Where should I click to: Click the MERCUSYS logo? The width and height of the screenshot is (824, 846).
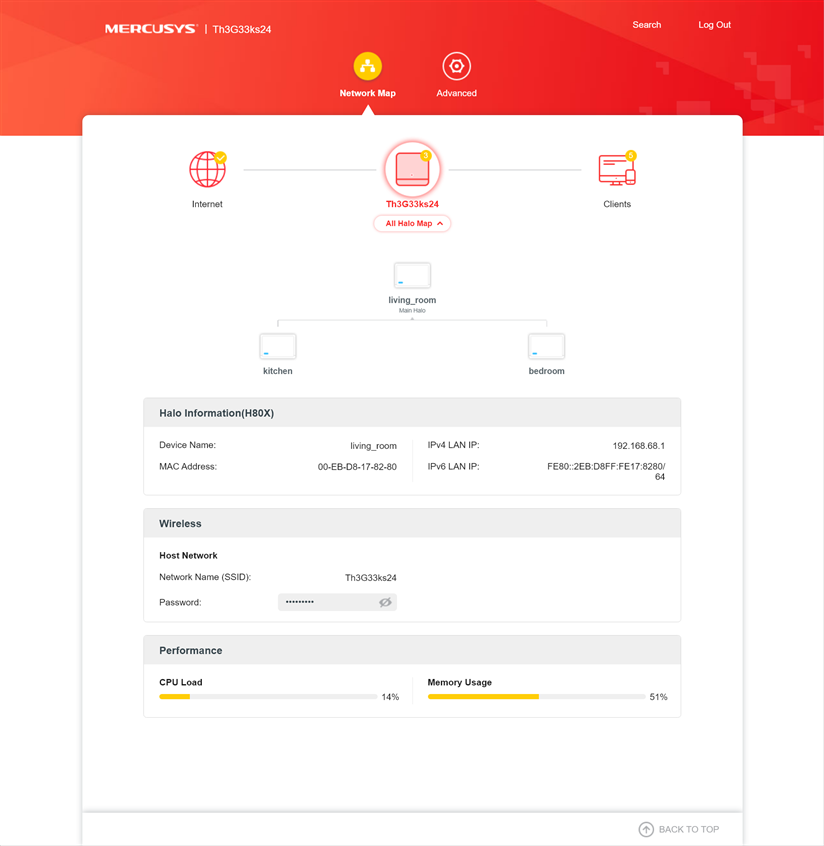151,29
